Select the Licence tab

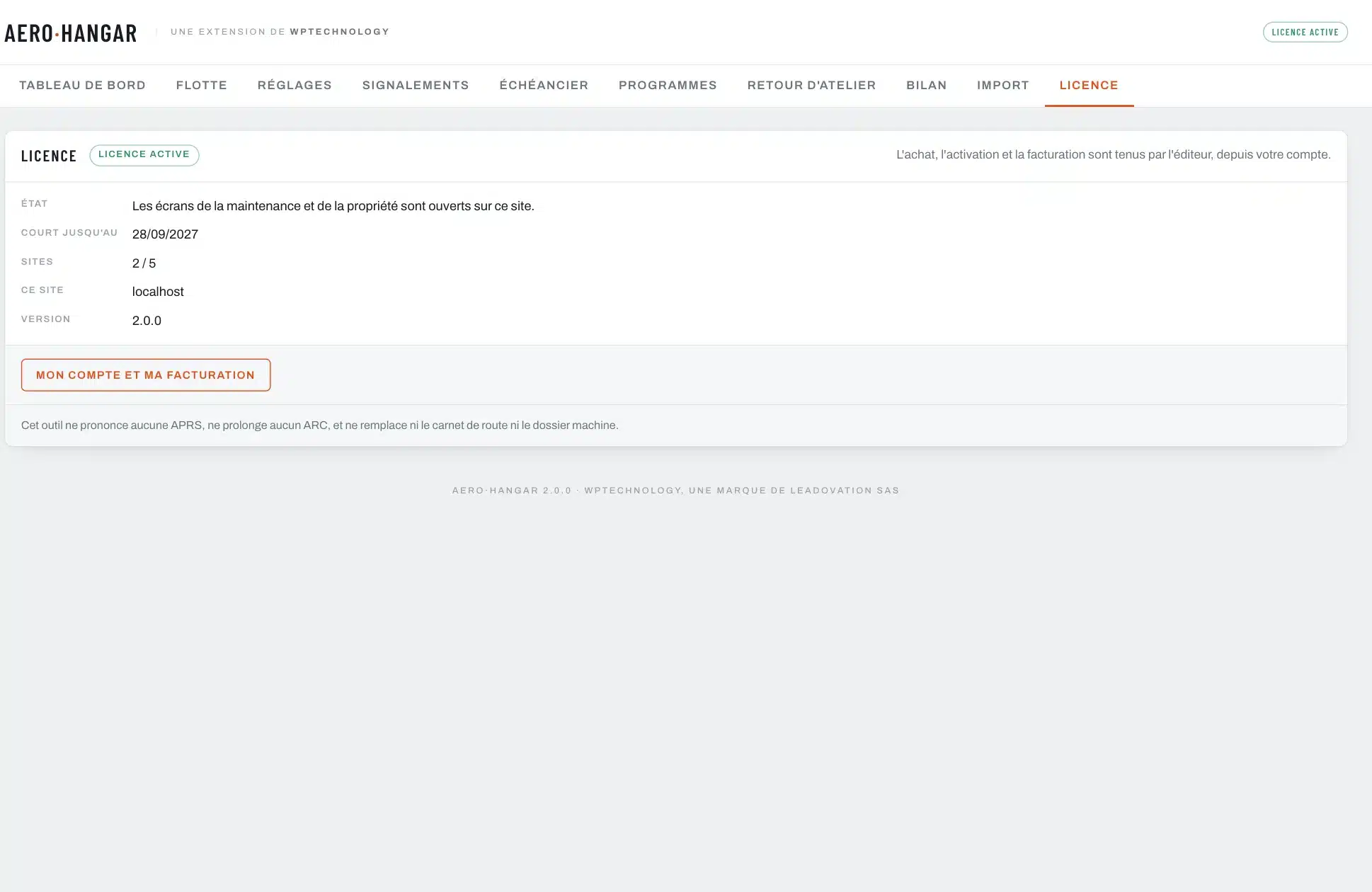coord(1089,86)
